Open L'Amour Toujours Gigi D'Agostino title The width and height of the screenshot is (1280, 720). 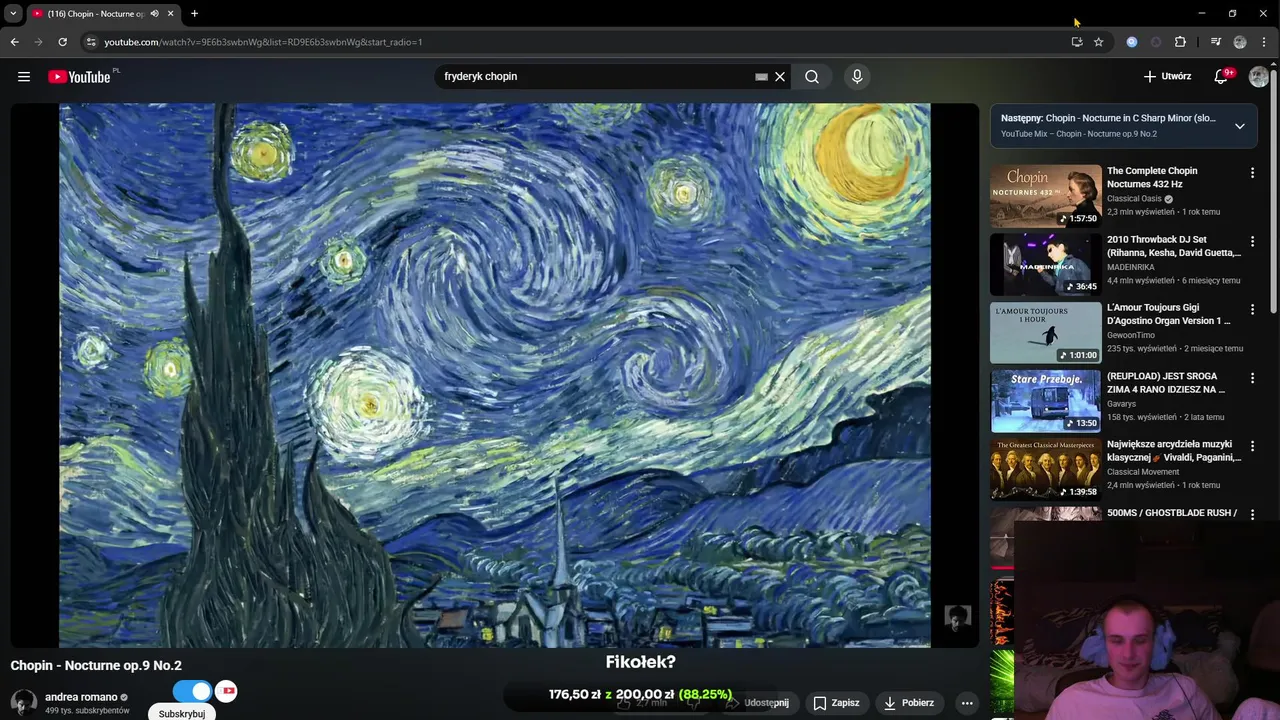(1169, 314)
